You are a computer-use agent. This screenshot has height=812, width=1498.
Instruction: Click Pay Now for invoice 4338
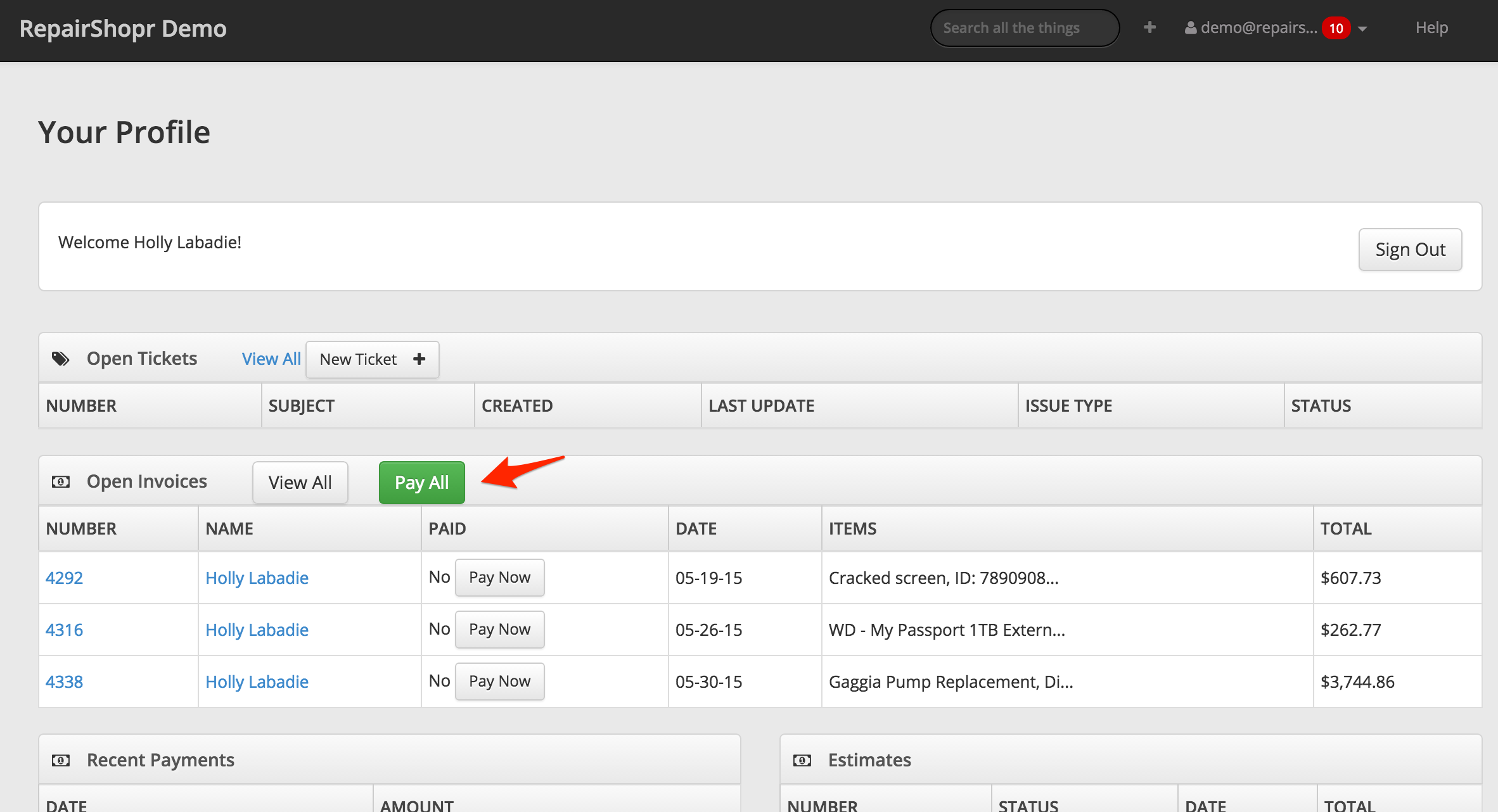click(499, 682)
